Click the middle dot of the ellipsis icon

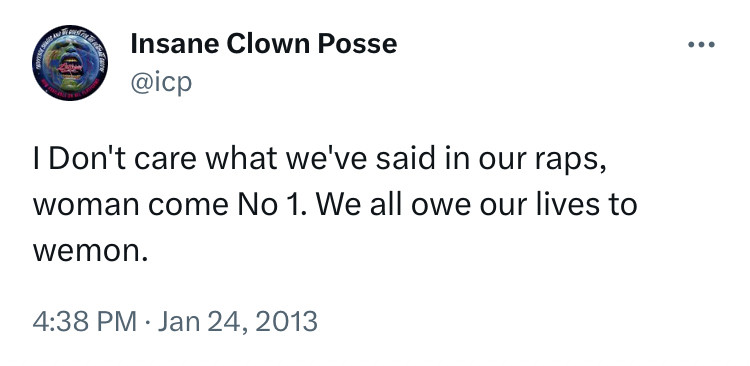tap(701, 45)
